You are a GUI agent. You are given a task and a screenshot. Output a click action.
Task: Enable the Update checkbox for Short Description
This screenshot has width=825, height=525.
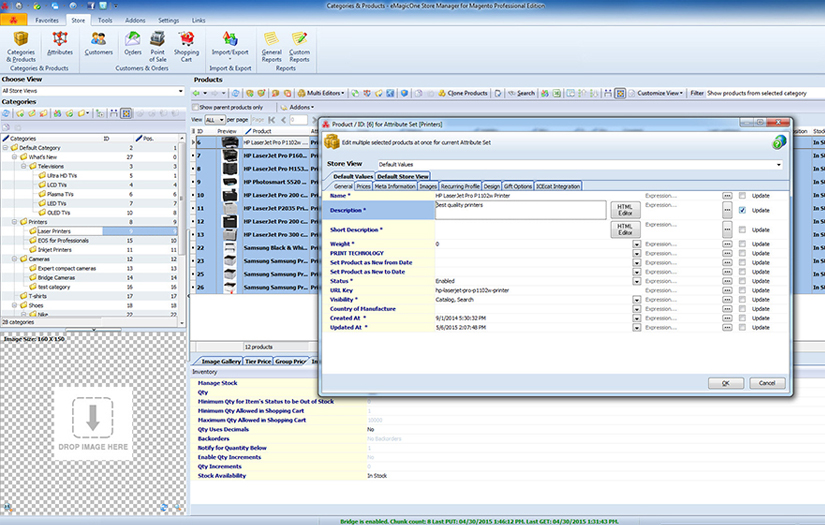click(742, 230)
